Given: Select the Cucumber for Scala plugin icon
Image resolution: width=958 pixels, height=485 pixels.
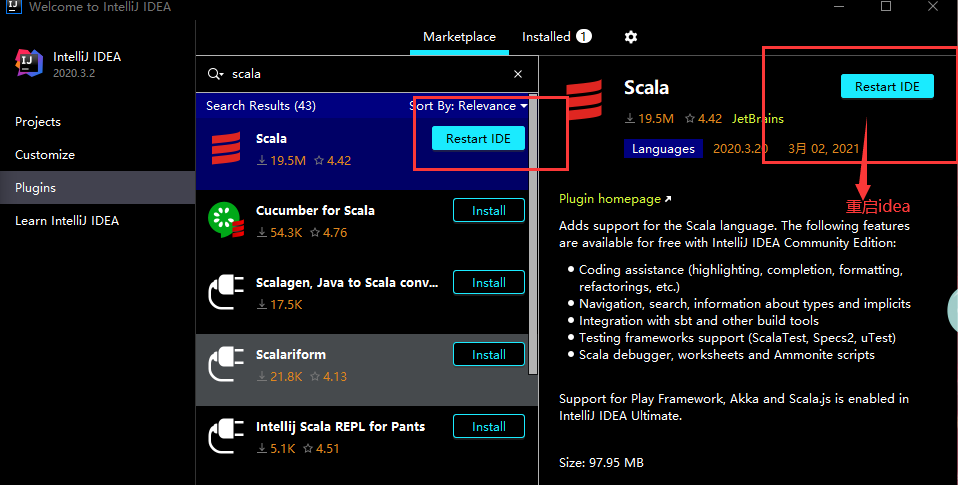Looking at the screenshot, I should click(226, 220).
